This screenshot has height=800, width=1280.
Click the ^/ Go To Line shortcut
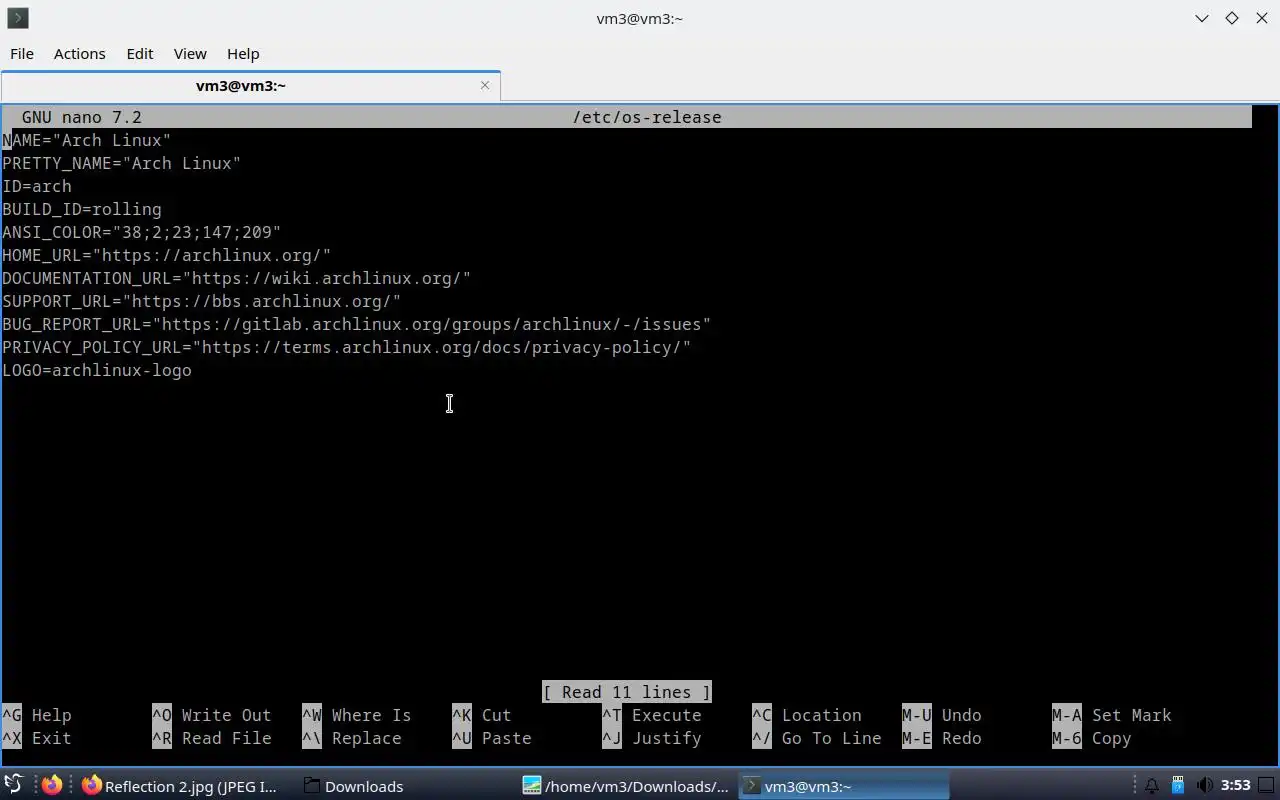click(x=817, y=738)
